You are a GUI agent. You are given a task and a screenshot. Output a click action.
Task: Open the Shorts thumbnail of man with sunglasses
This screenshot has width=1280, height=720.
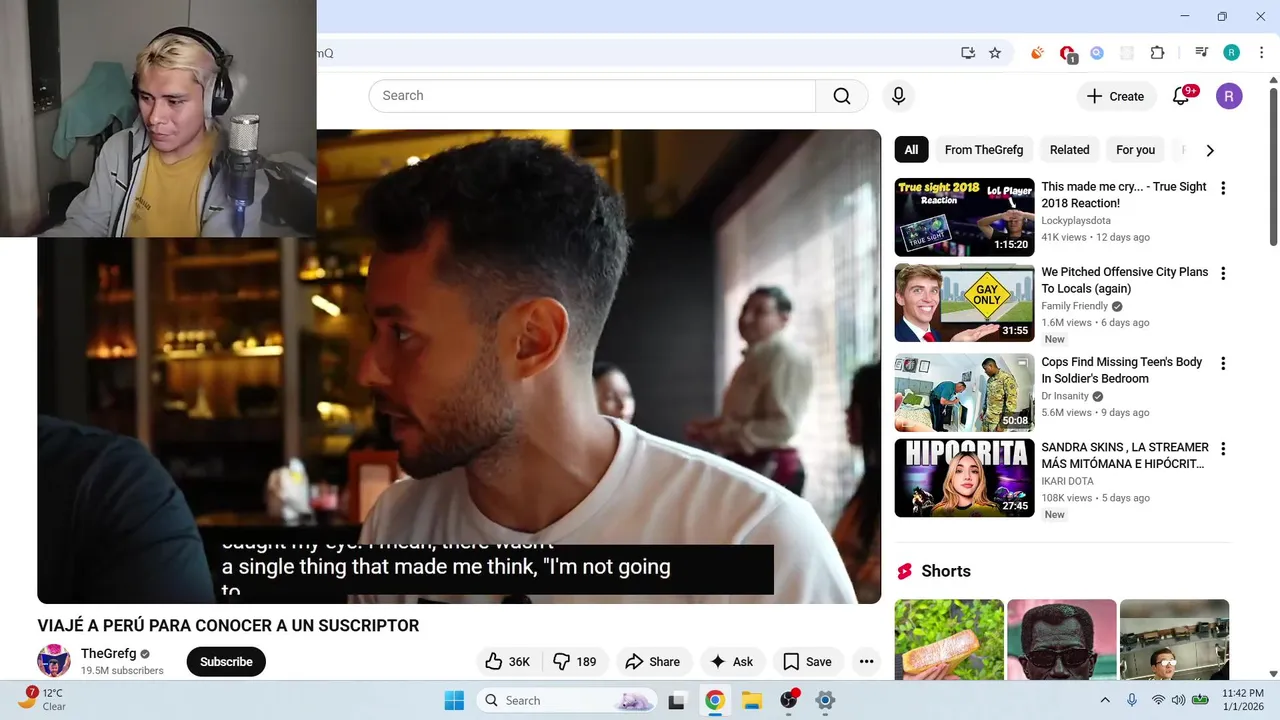click(x=1062, y=639)
